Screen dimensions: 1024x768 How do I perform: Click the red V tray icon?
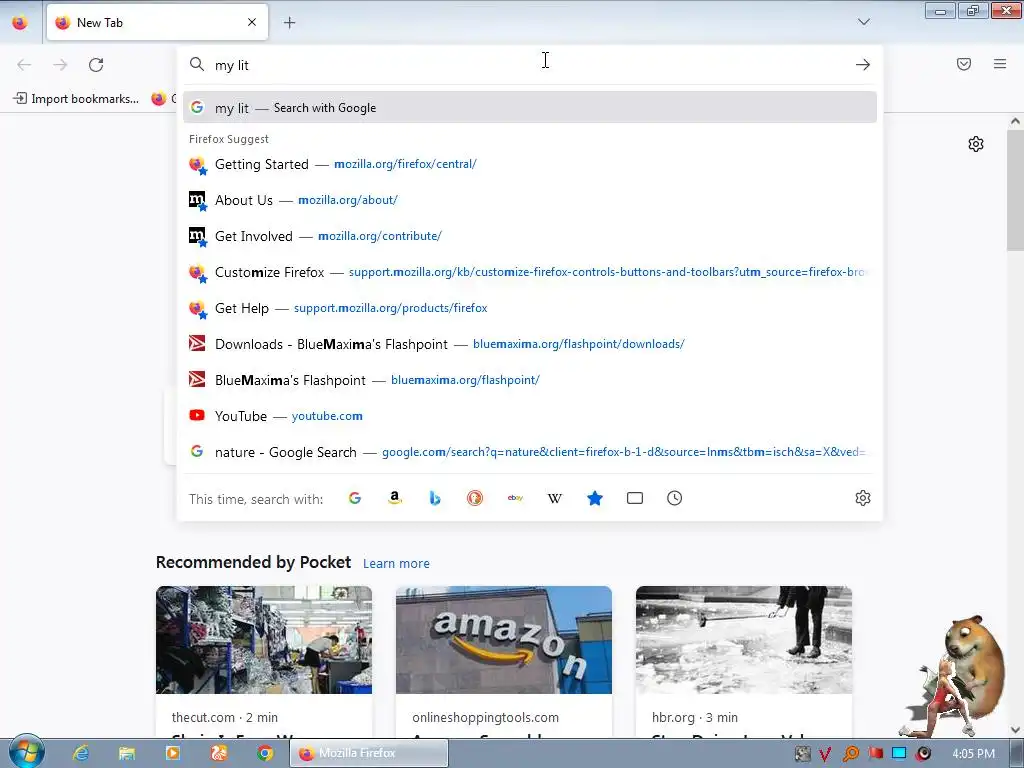(825, 754)
